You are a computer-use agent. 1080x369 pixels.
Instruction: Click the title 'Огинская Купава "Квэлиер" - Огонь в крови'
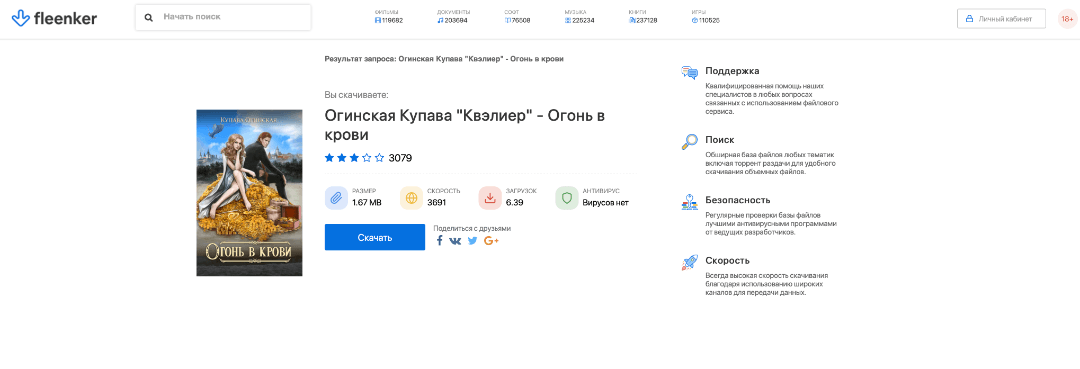pyautogui.click(x=465, y=125)
